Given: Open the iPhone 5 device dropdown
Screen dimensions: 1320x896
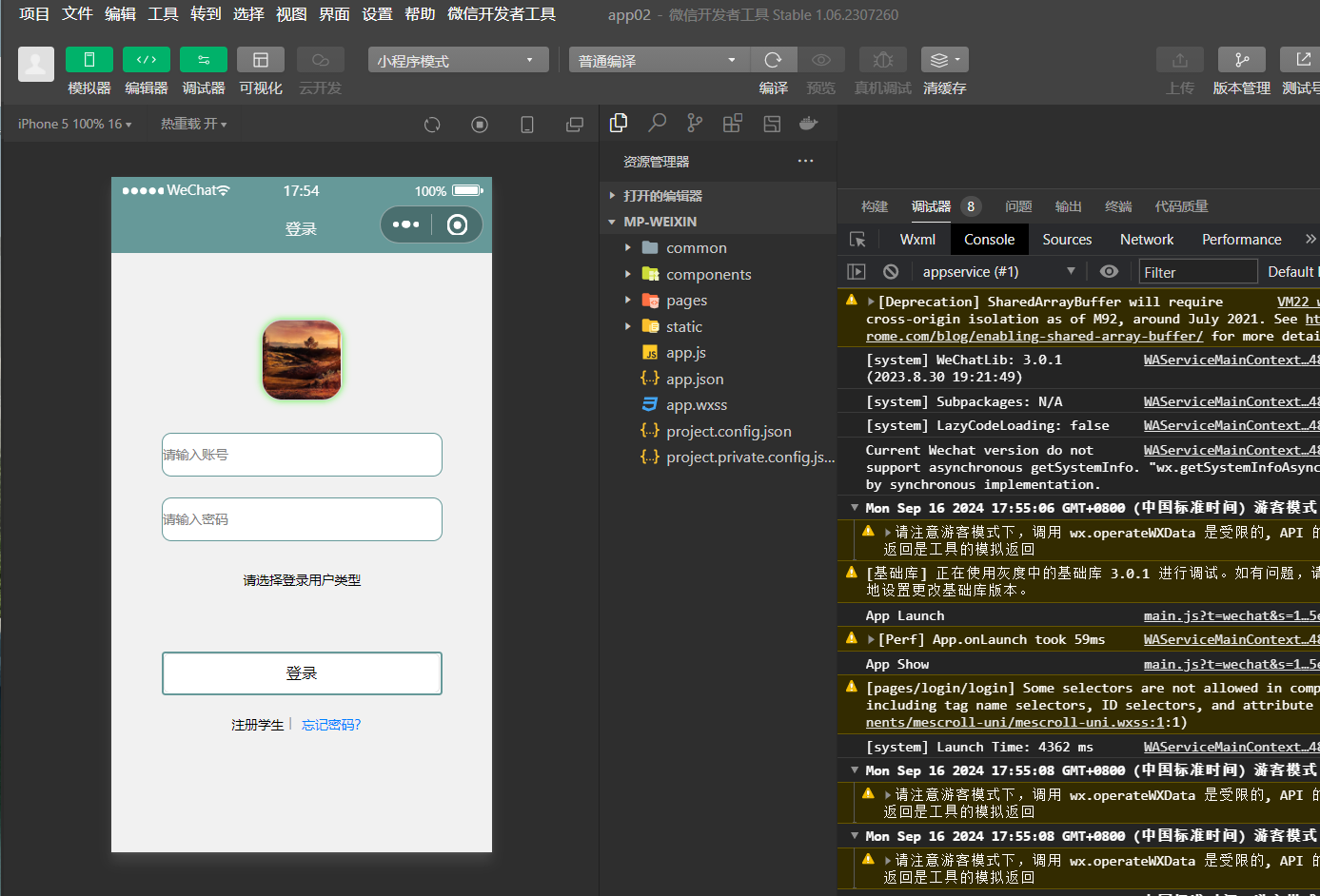Looking at the screenshot, I should tap(74, 125).
